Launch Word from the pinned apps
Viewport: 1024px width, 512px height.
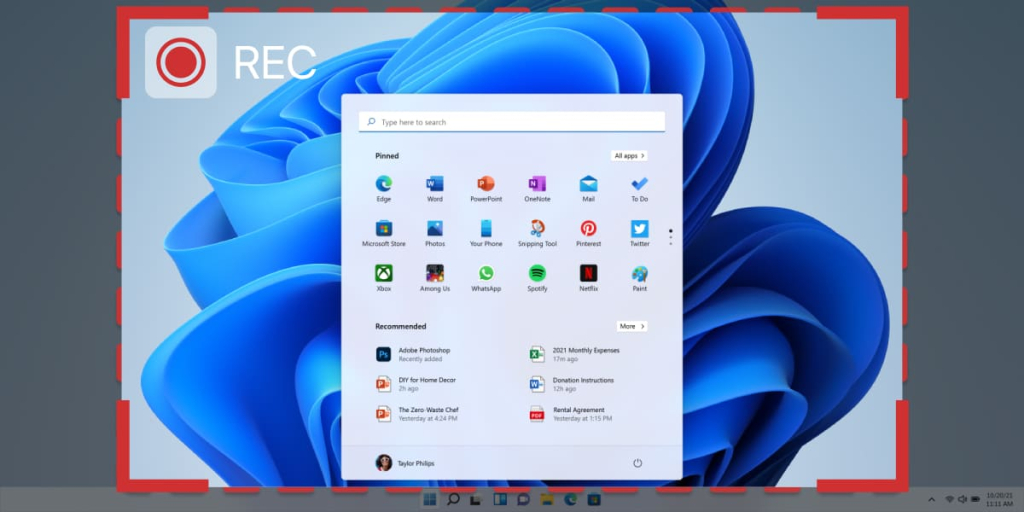435,189
